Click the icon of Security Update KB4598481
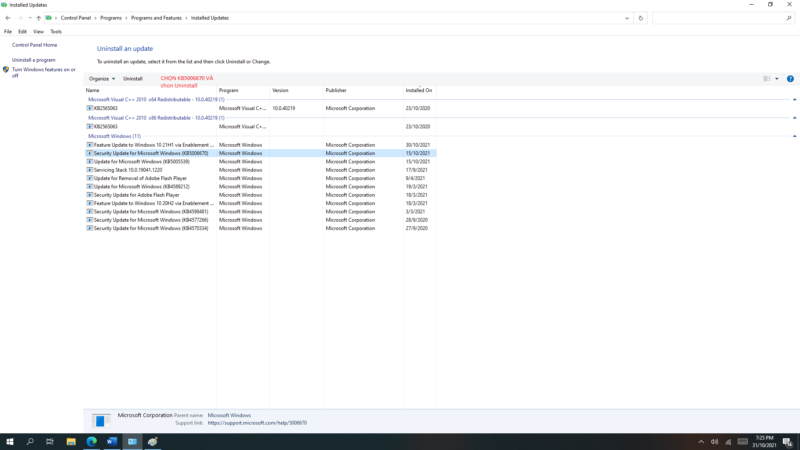 pos(90,212)
